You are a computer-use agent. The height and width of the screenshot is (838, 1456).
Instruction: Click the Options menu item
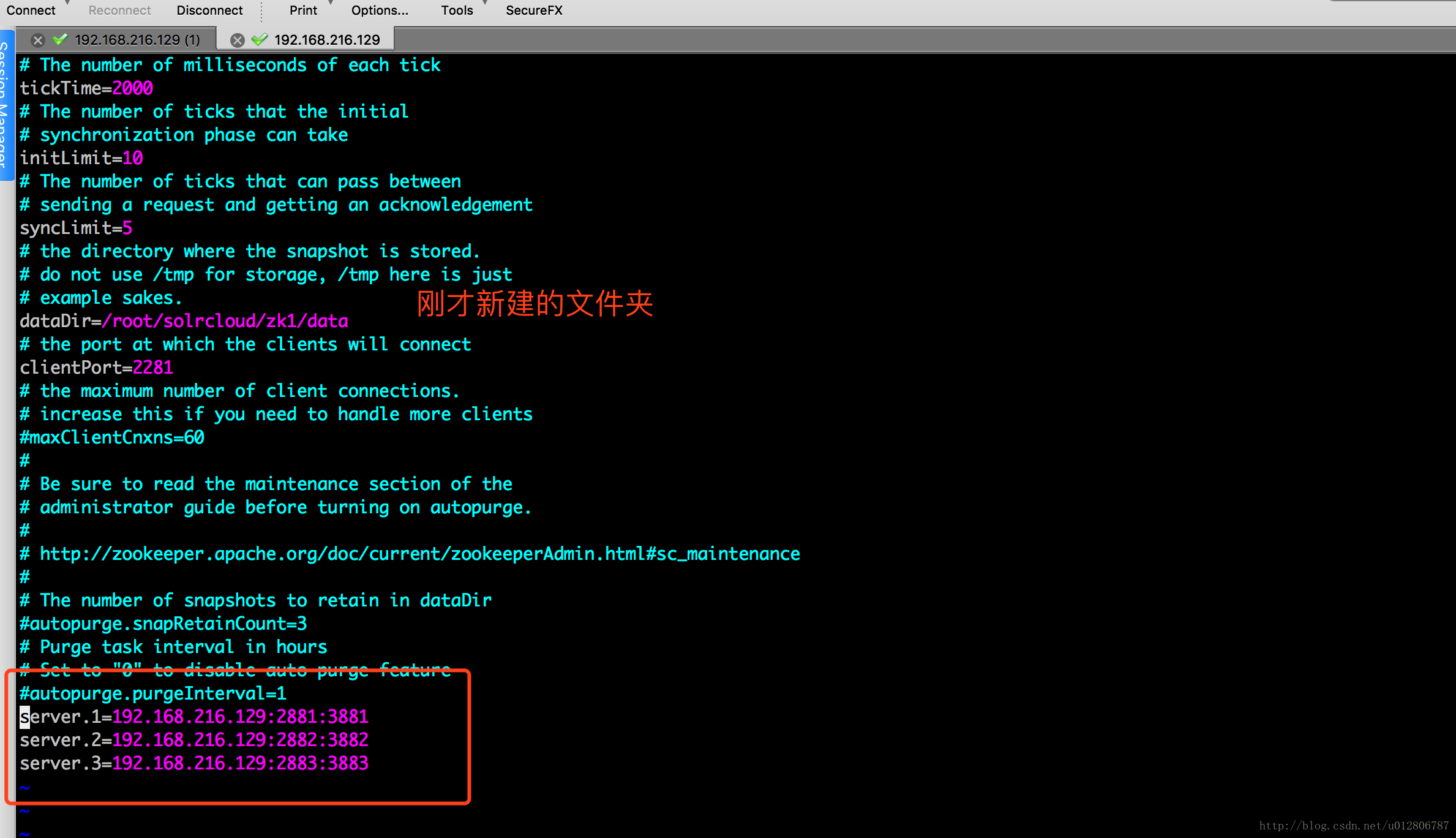point(379,9)
